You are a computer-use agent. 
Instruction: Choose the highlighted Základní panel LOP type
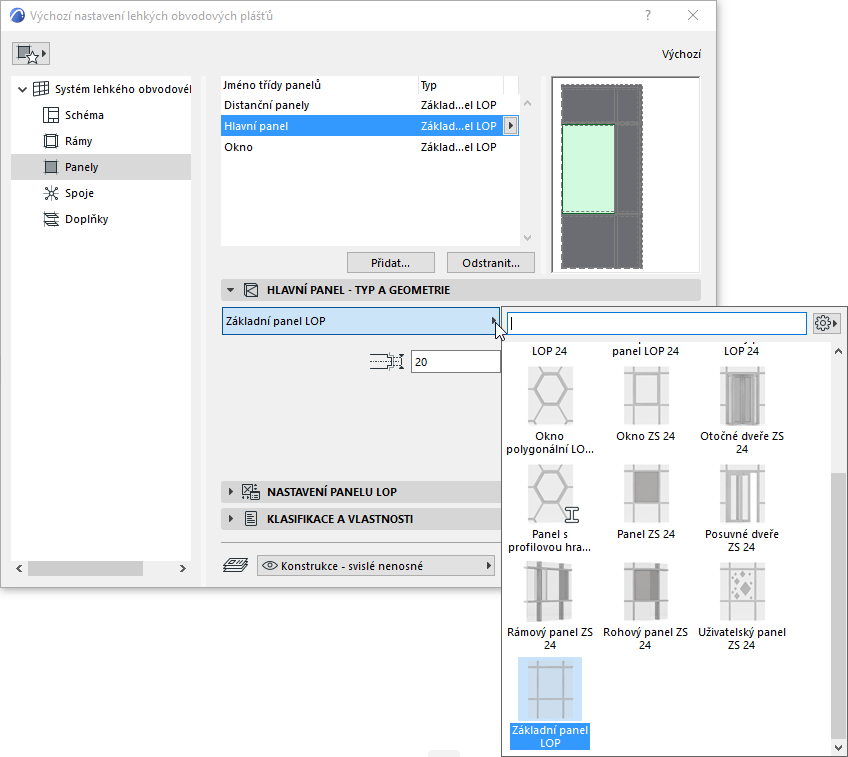[550, 703]
